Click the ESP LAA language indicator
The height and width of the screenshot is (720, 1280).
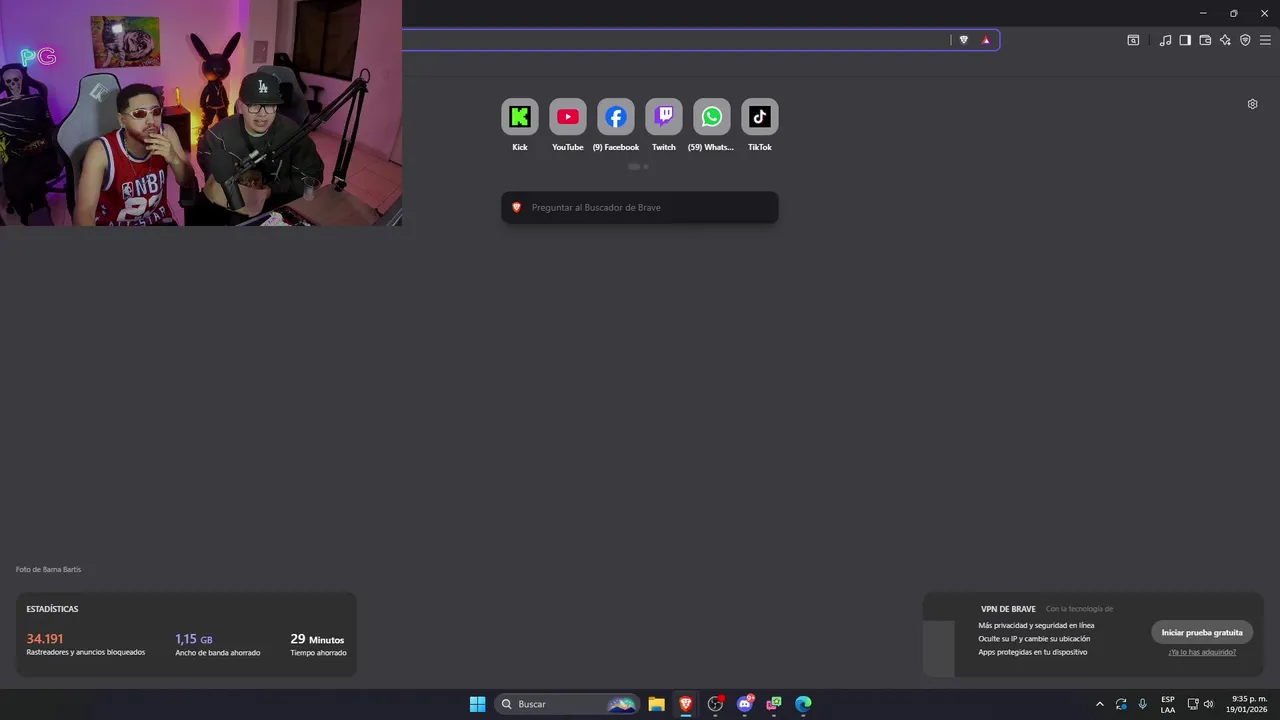coord(1168,704)
